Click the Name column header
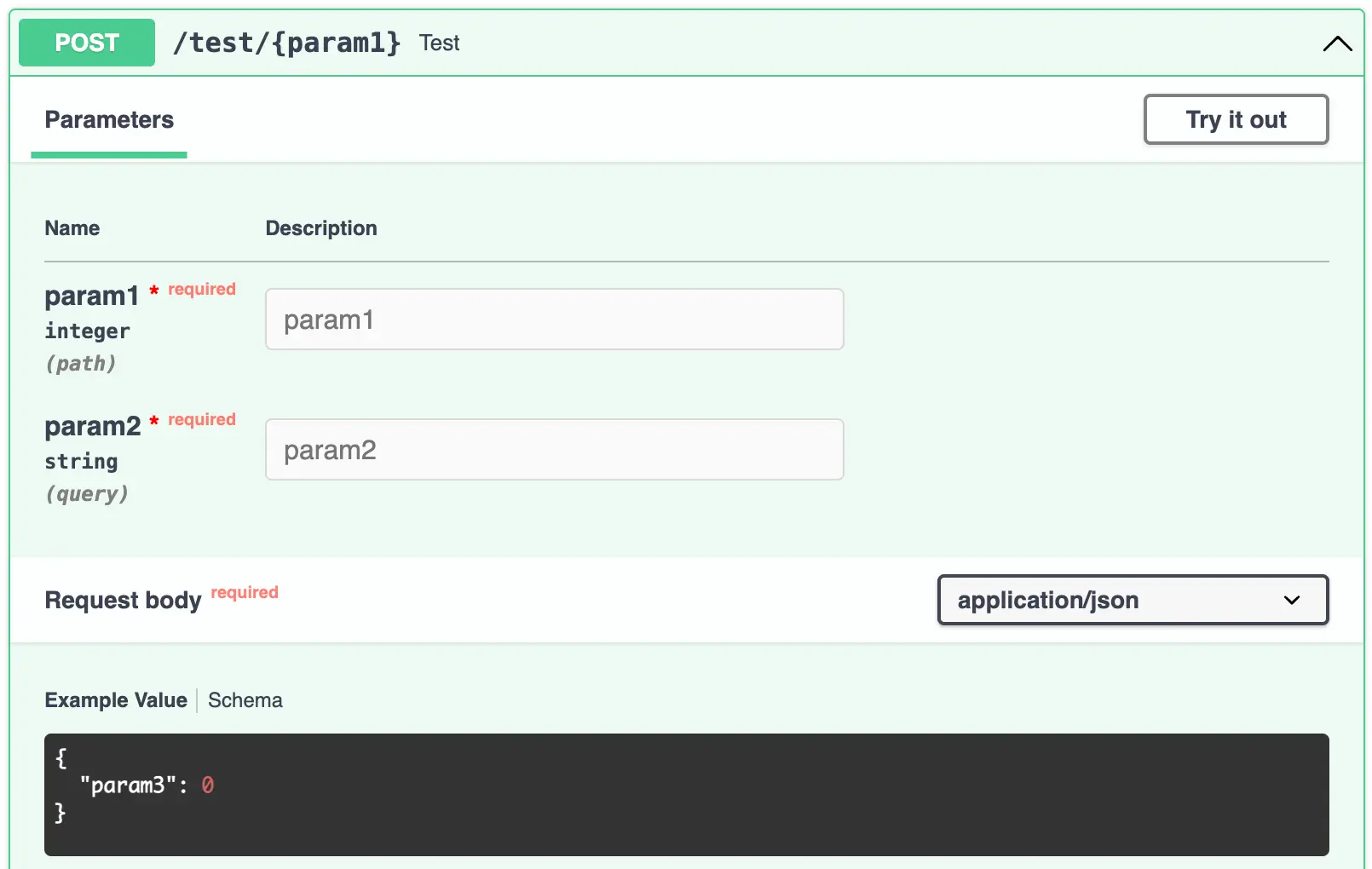The width and height of the screenshot is (1372, 869). (72, 227)
